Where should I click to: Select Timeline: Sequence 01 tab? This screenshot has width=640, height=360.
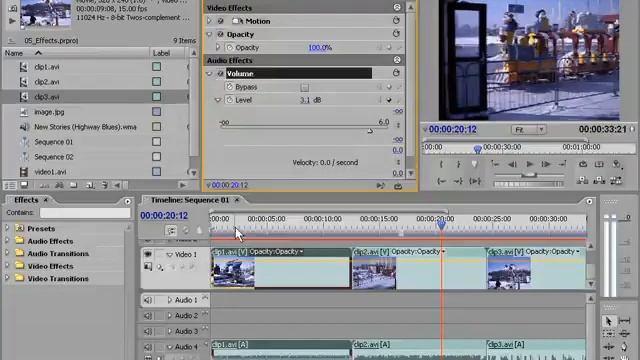[x=190, y=200]
